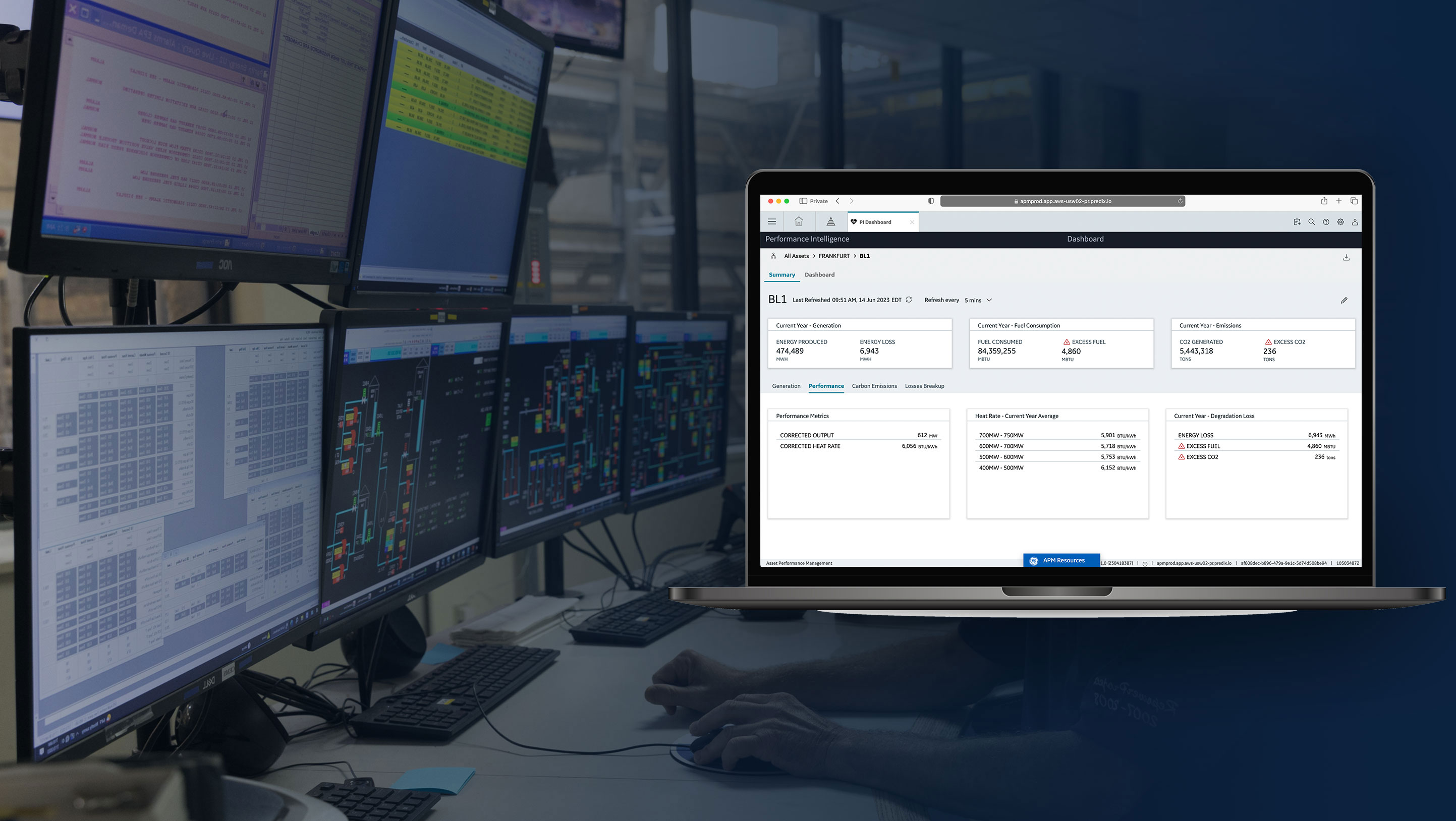Click the edit pencil icon on BL1

[x=1344, y=300]
